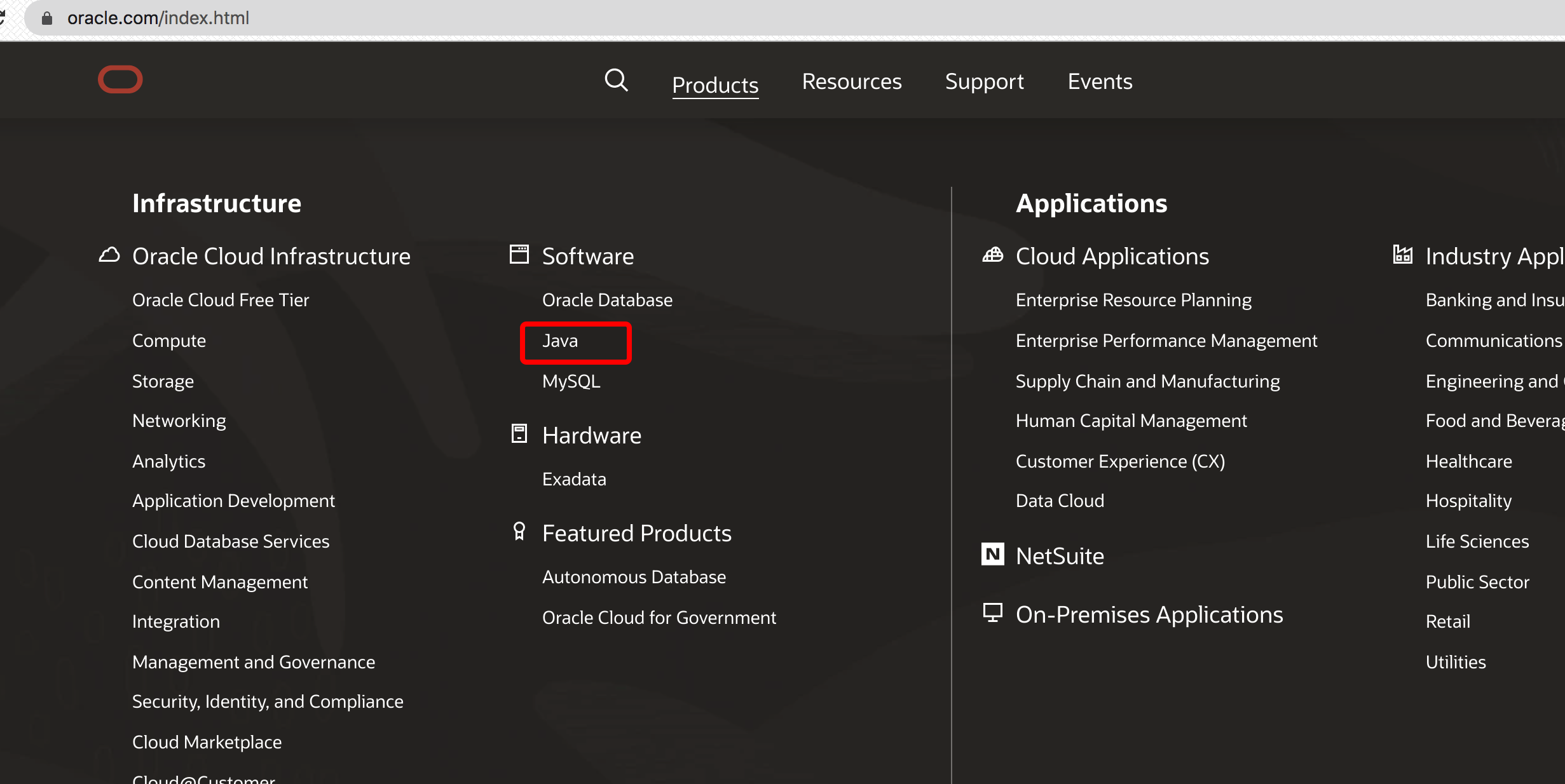Viewport: 1565px width, 784px height.
Task: Open Supply Chain and Manufacturing
Action: tap(1147, 381)
